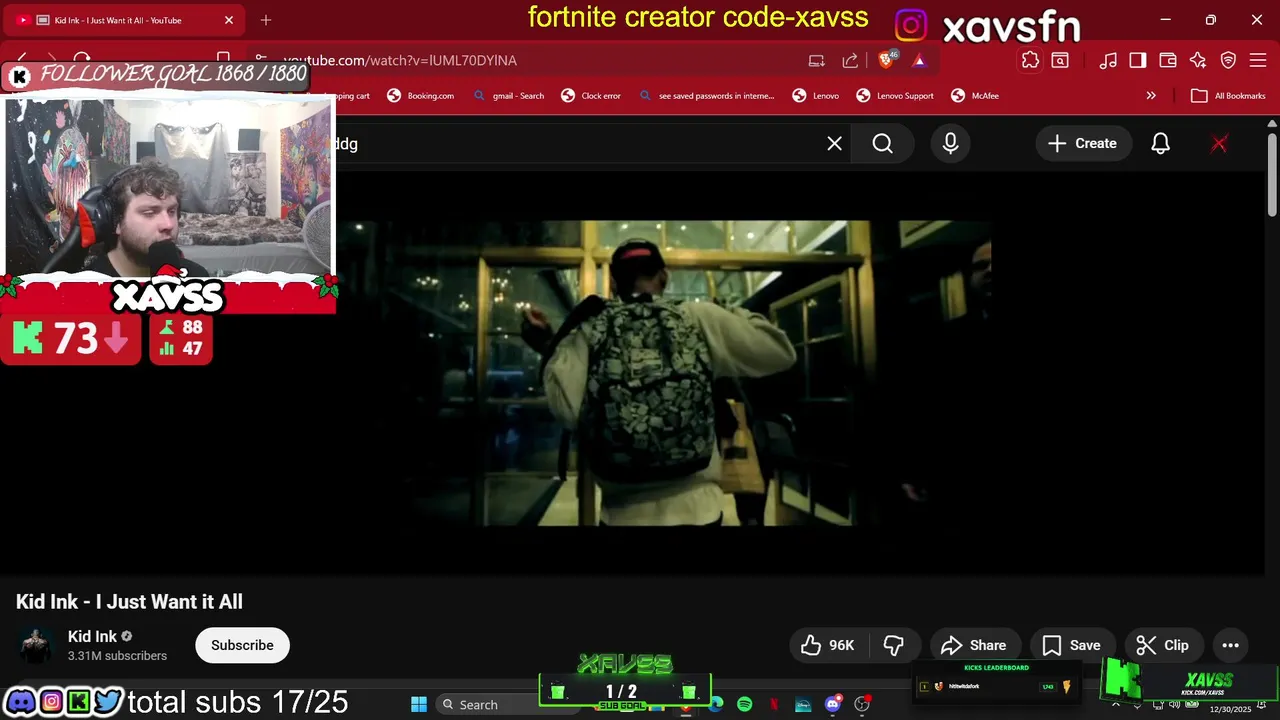Open OBS Studio from the taskbar
Viewport: 1280px width, 720px height.
[x=861, y=705]
